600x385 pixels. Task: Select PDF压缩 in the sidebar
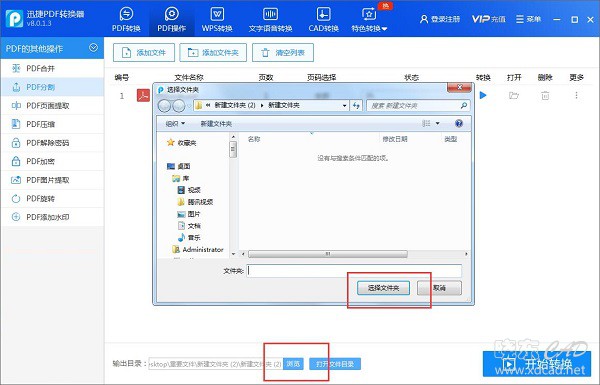coord(52,124)
